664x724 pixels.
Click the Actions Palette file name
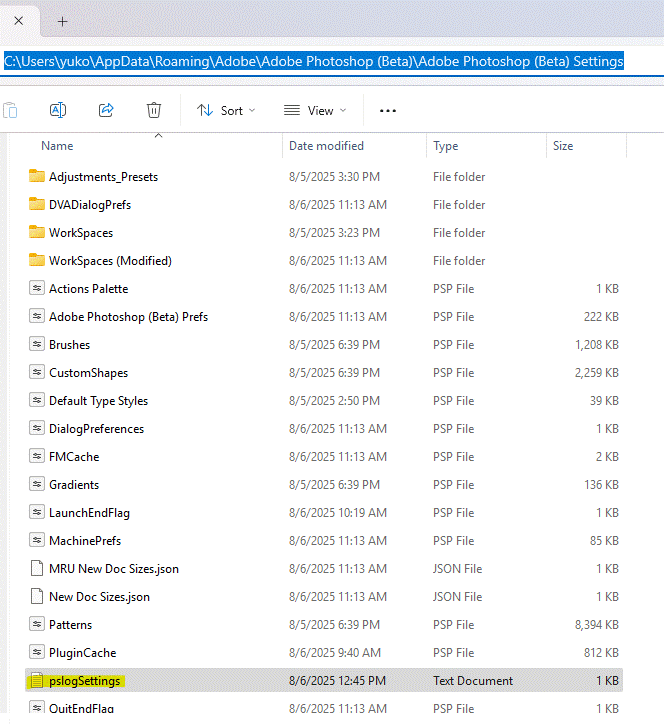click(89, 289)
